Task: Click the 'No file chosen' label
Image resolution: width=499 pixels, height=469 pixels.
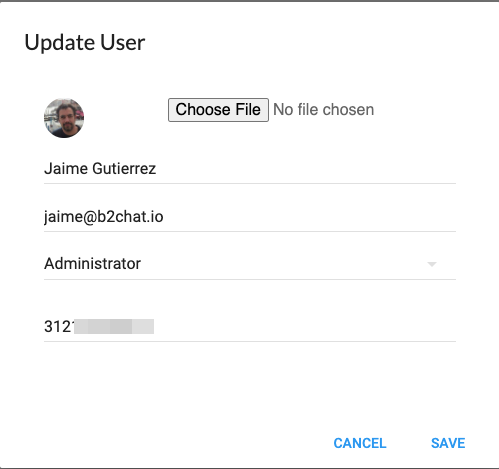Action: [324, 110]
